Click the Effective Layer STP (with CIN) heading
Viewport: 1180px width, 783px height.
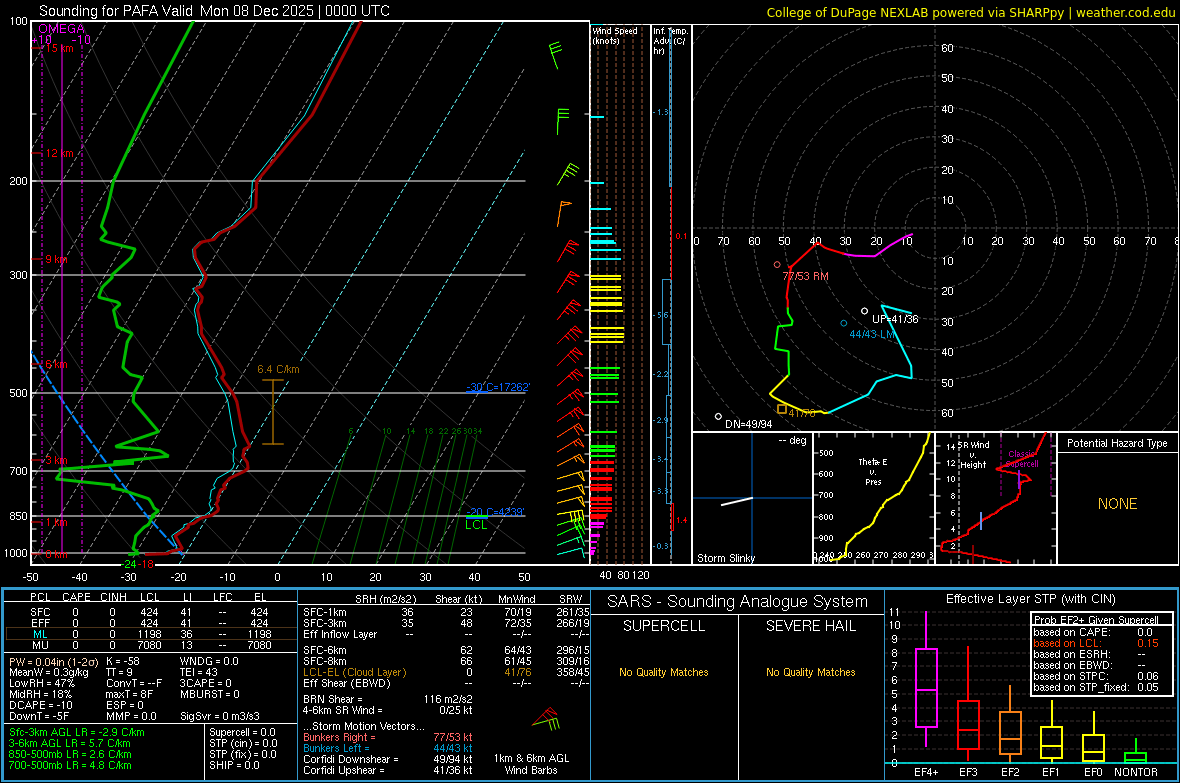tap(1031, 599)
